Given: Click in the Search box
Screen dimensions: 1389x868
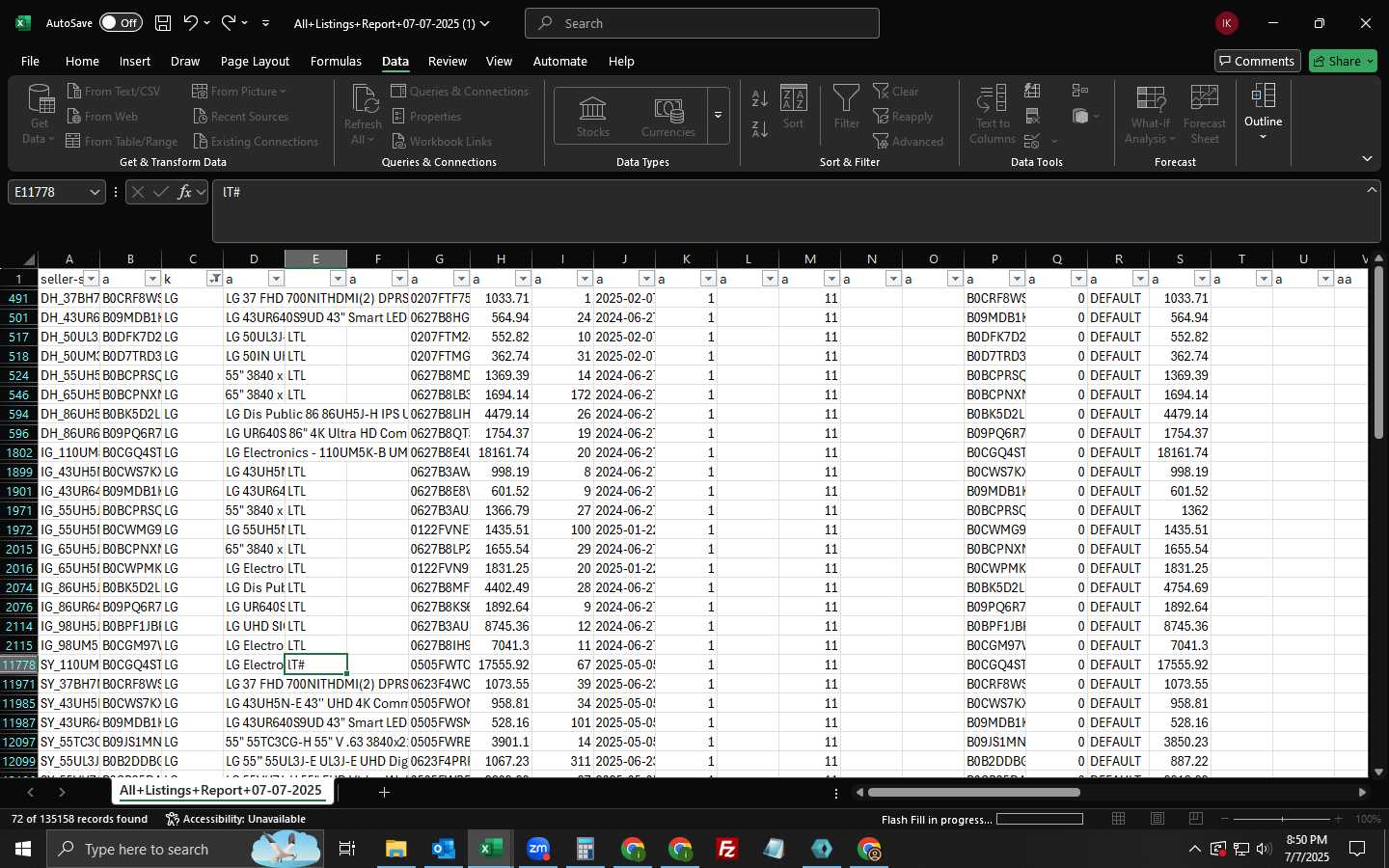Looking at the screenshot, I should point(702,23).
